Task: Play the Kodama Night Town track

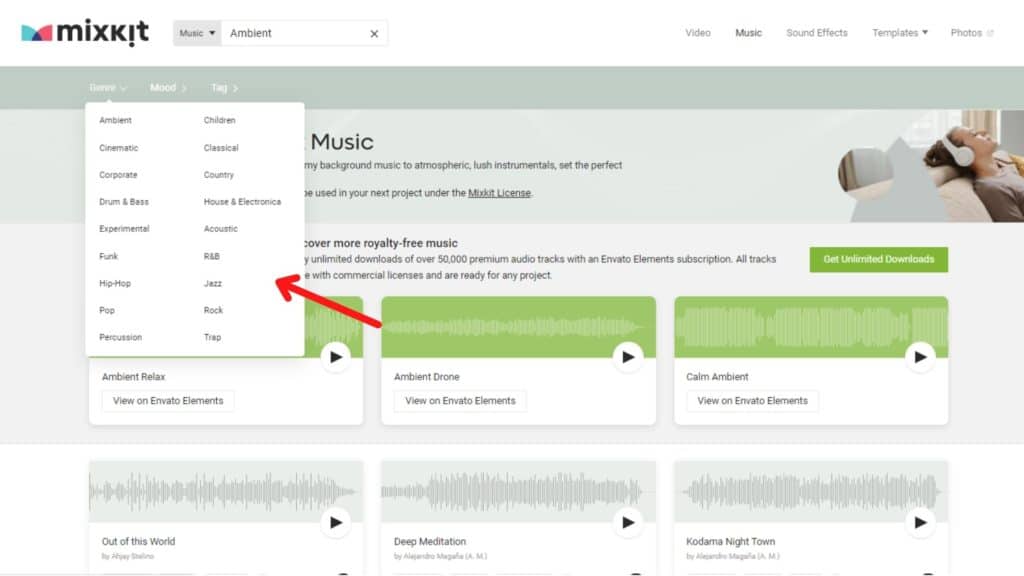Action: pyautogui.click(x=919, y=521)
